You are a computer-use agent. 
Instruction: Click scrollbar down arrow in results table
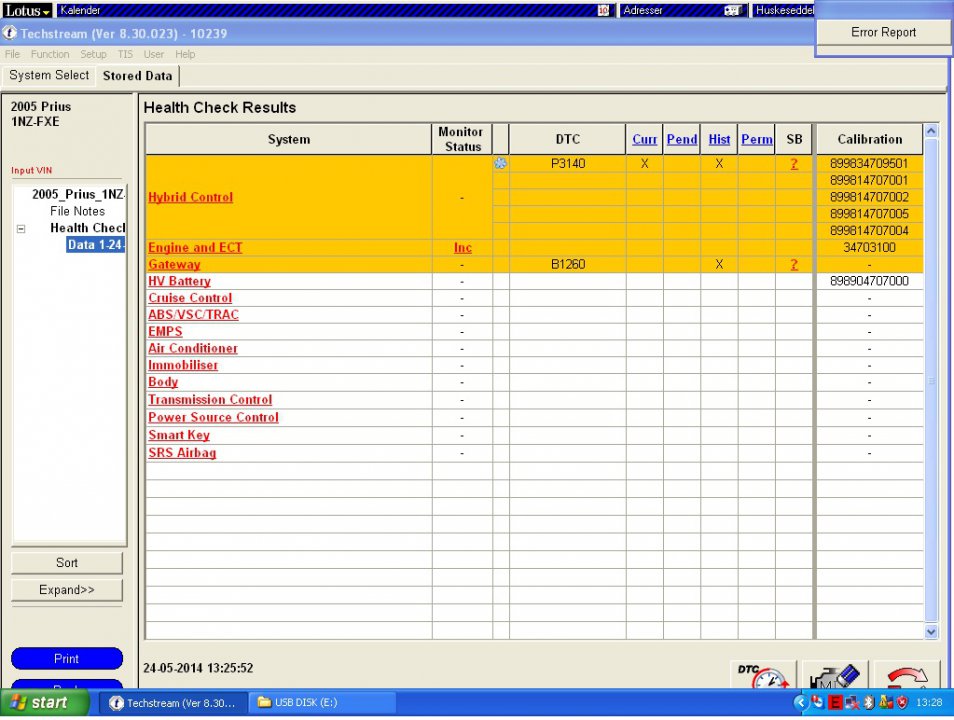pos(931,632)
